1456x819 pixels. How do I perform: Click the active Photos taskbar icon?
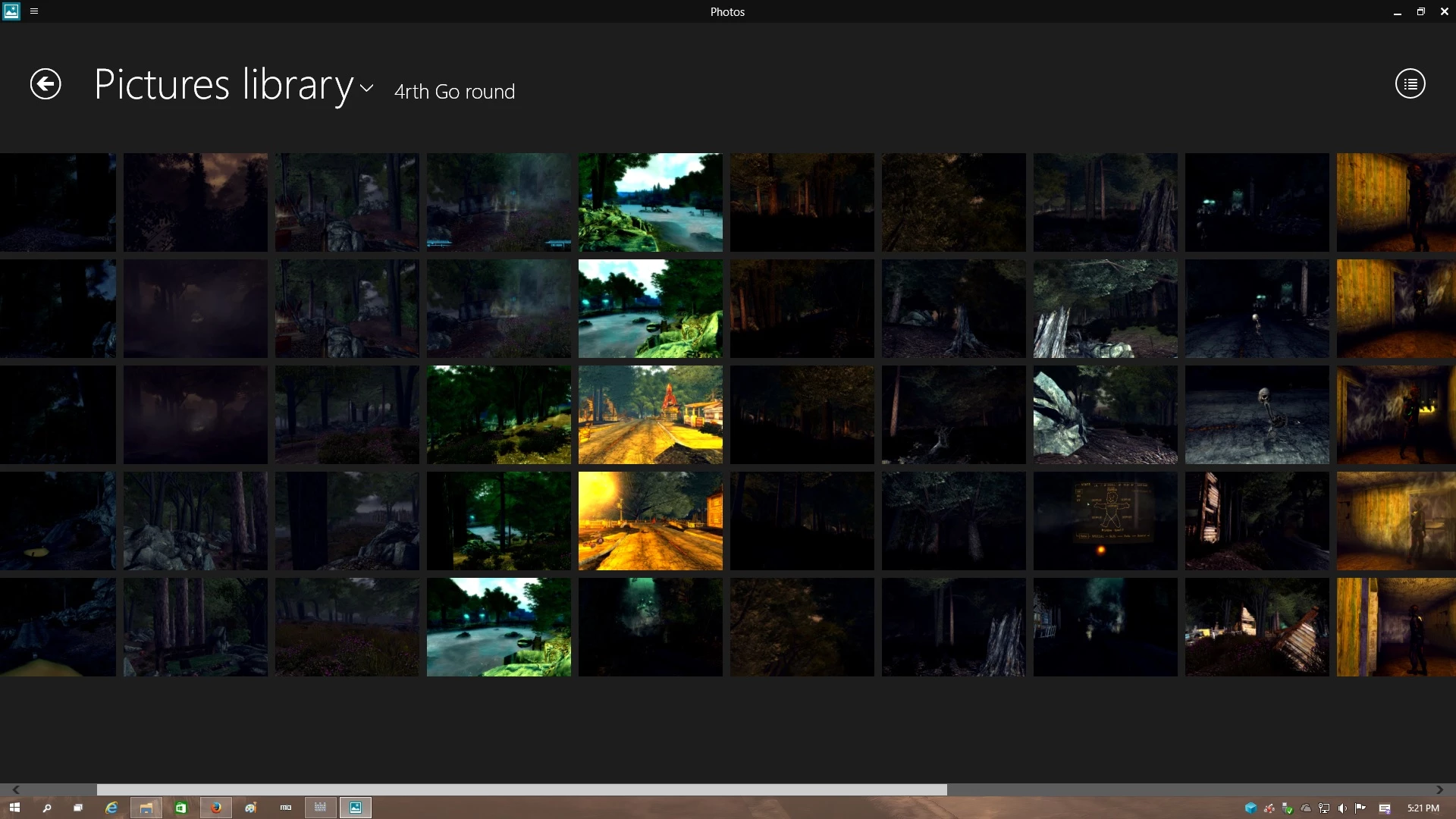coord(356,808)
